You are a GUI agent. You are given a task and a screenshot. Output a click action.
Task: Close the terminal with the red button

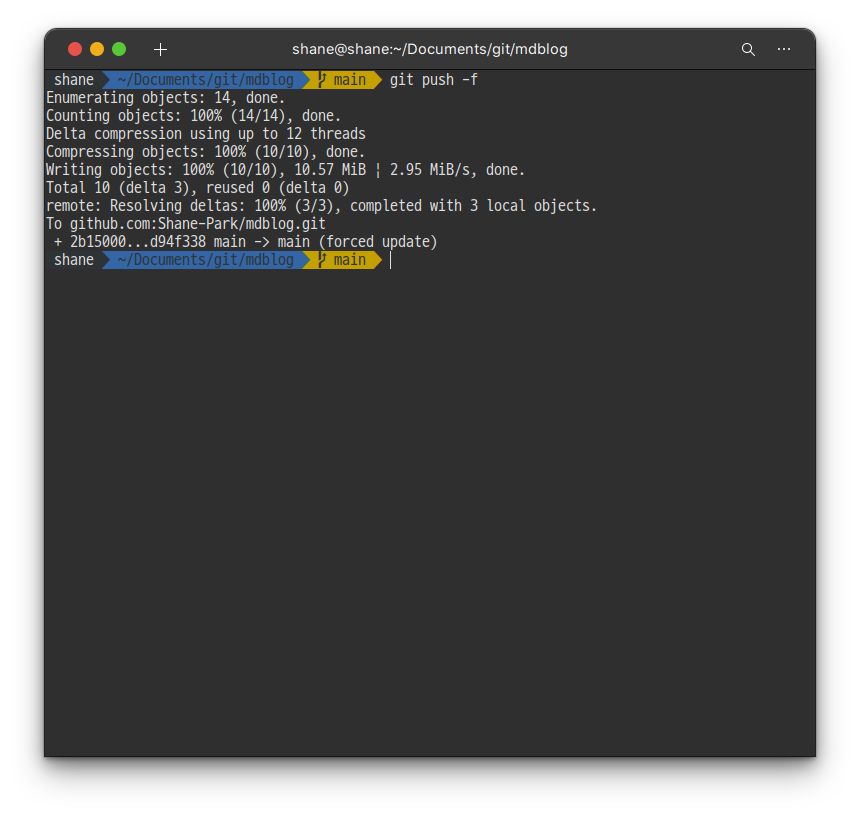(x=75, y=49)
